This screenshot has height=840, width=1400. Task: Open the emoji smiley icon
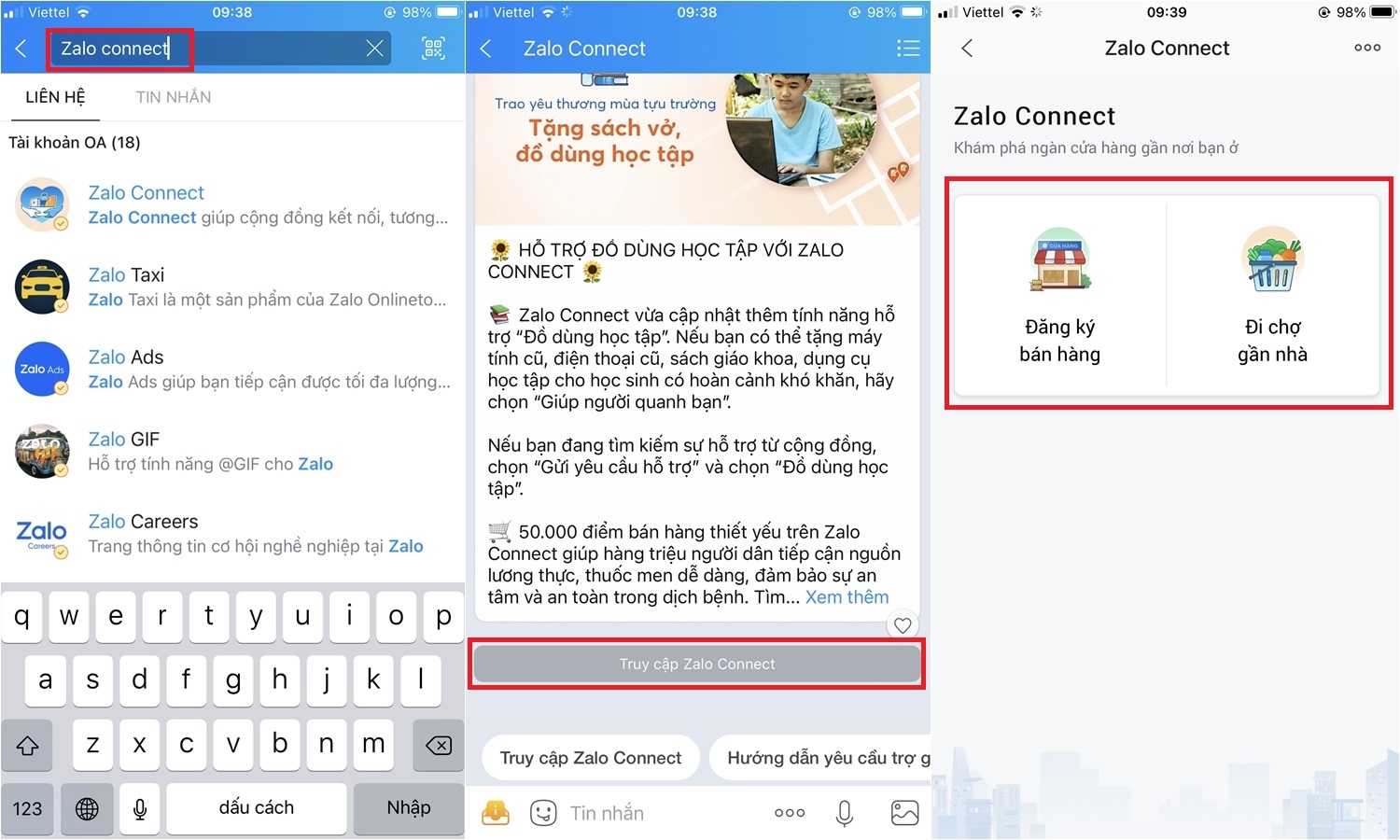[x=543, y=813]
